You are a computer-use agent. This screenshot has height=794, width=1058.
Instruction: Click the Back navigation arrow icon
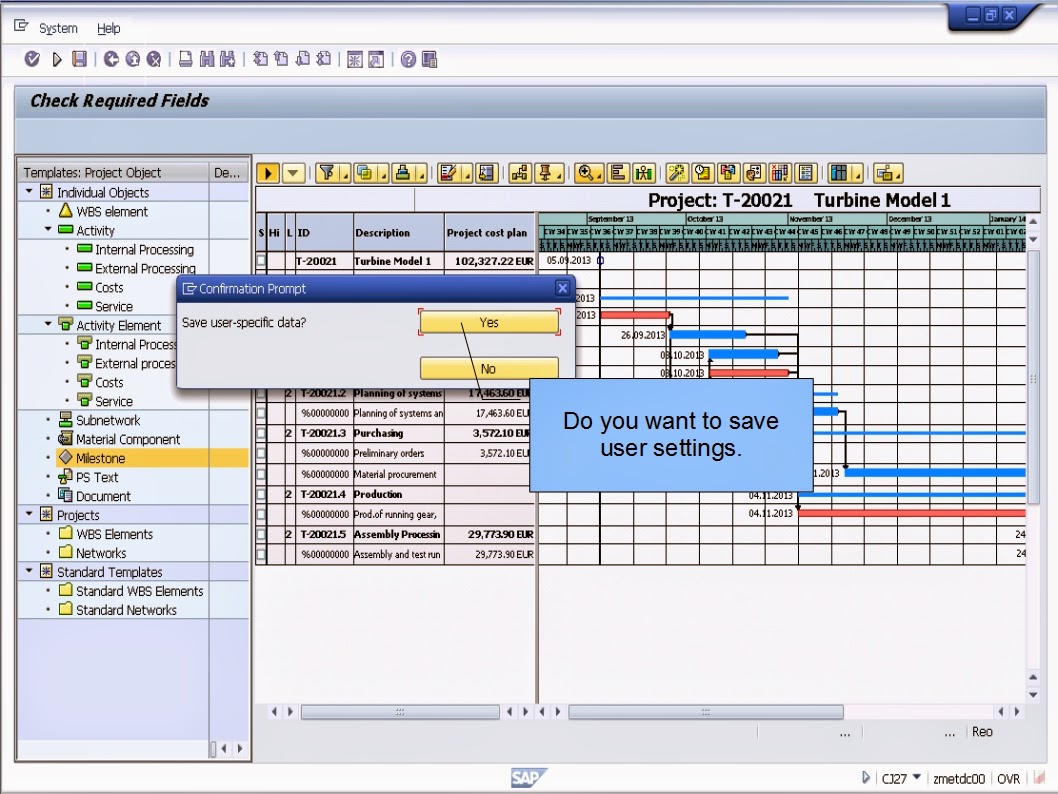coord(109,58)
